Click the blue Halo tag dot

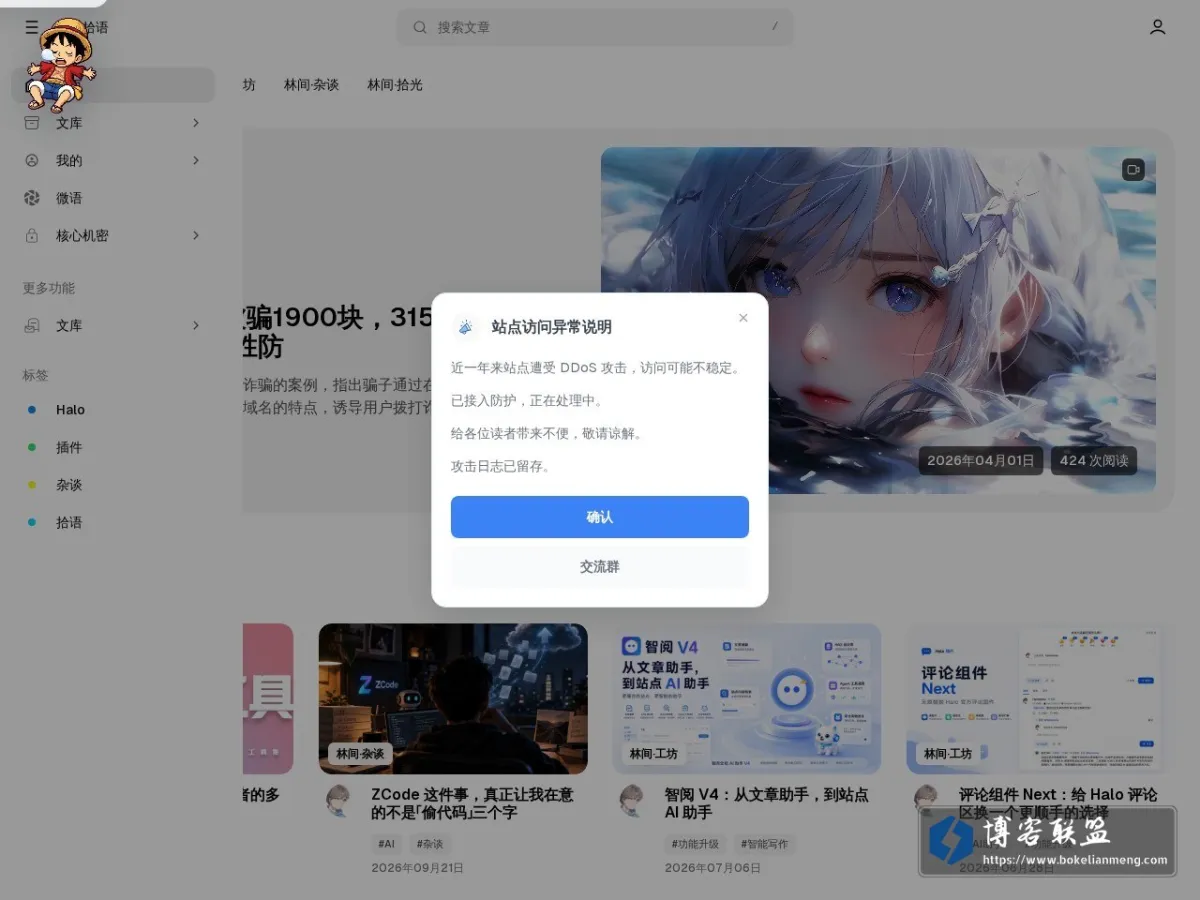pyautogui.click(x=32, y=410)
